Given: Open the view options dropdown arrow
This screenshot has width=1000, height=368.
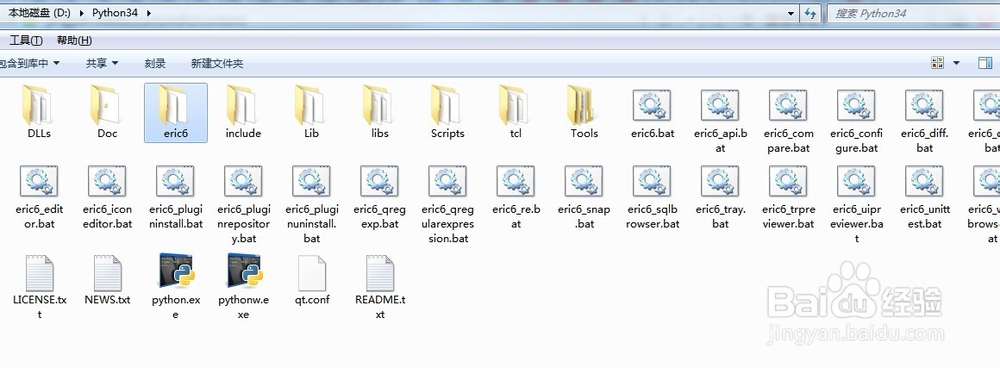Looking at the screenshot, I should pyautogui.click(x=956, y=63).
